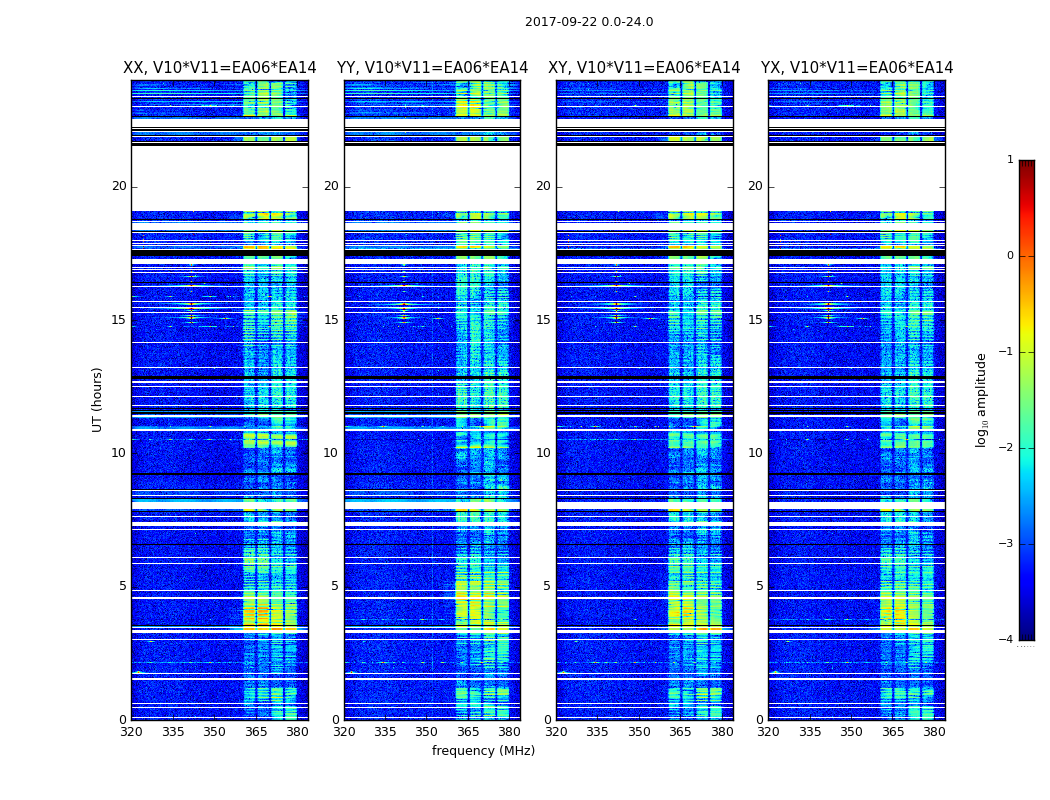This screenshot has height=800, width=1050.
Task: Click the frequency (MHz) axis label
Action: 483,751
